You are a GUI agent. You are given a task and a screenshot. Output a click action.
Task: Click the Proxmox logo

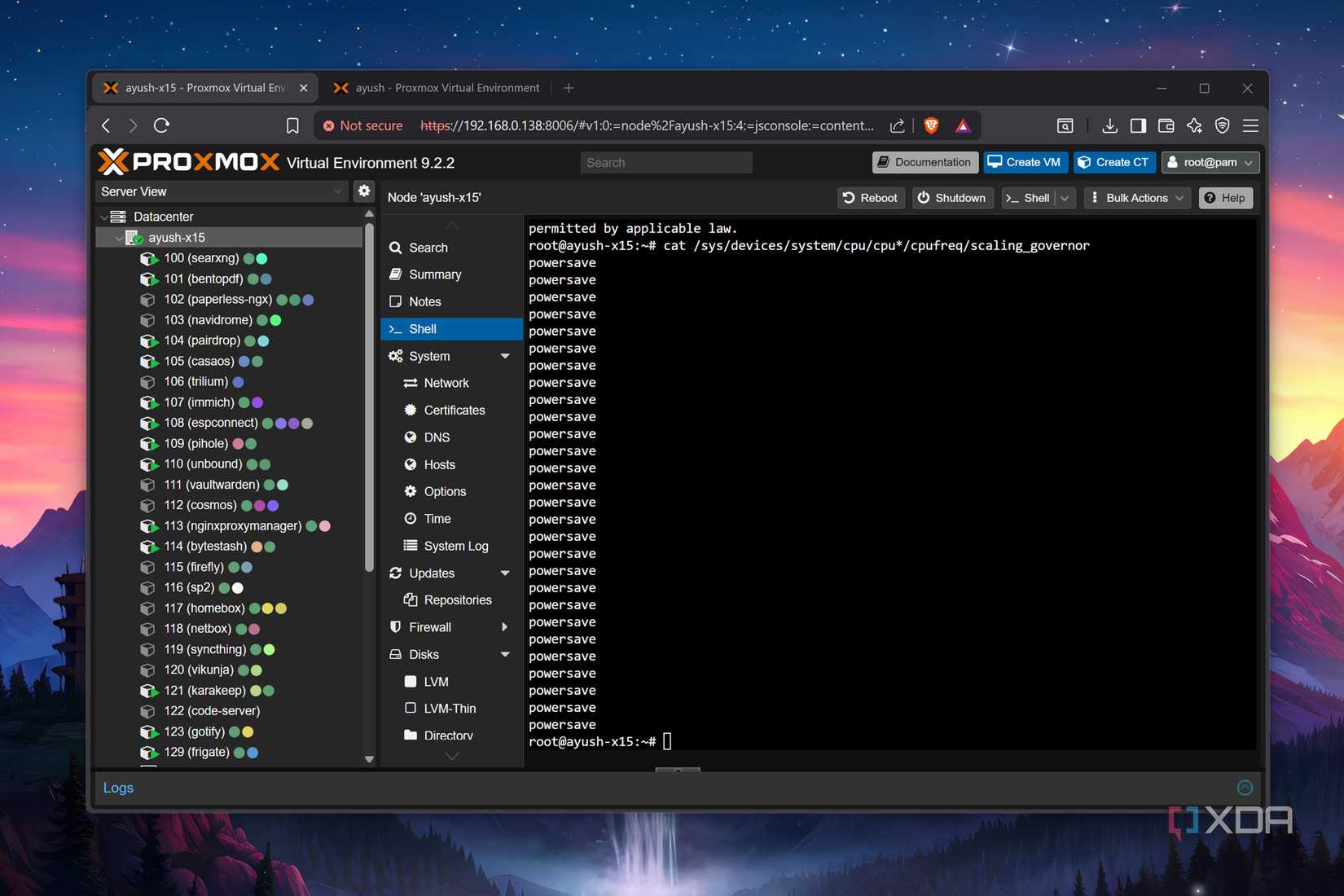pos(189,162)
